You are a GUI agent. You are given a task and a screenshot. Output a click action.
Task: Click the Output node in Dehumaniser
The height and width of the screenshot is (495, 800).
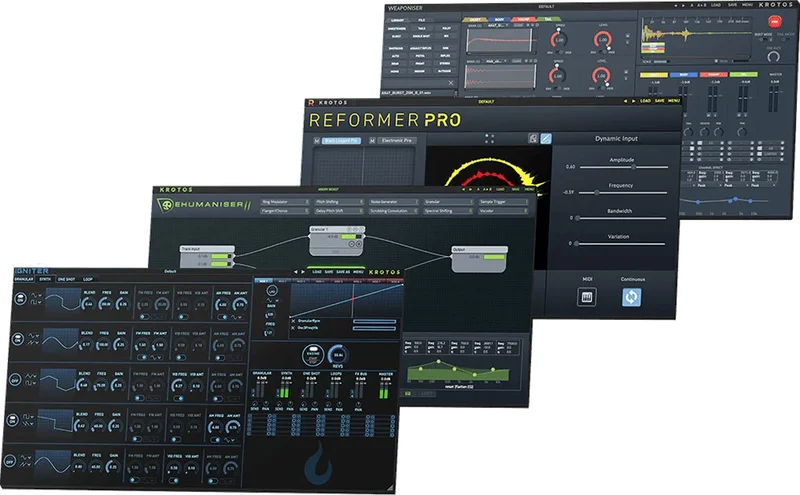coord(480,260)
